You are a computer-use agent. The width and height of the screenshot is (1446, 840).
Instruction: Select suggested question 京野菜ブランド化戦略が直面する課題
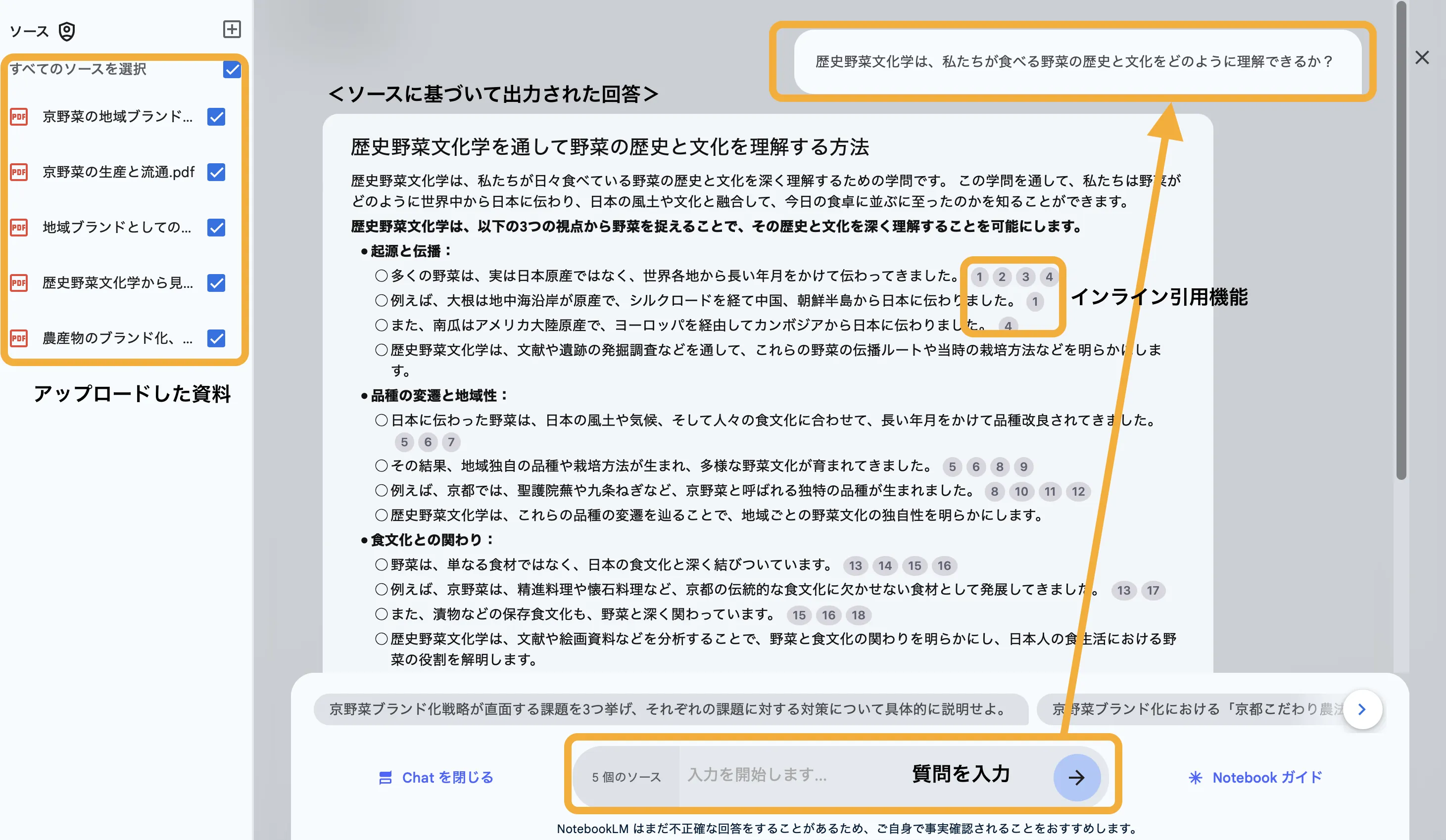[670, 710]
